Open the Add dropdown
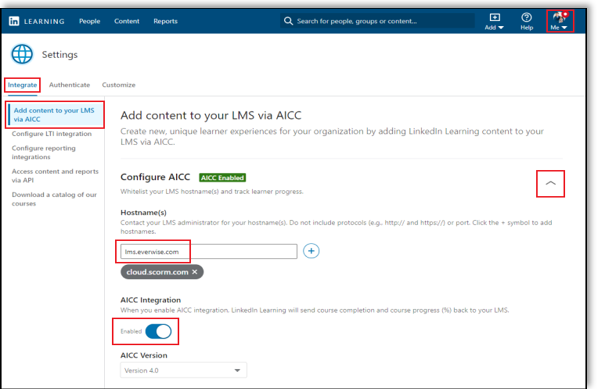597x389 pixels. tap(494, 21)
